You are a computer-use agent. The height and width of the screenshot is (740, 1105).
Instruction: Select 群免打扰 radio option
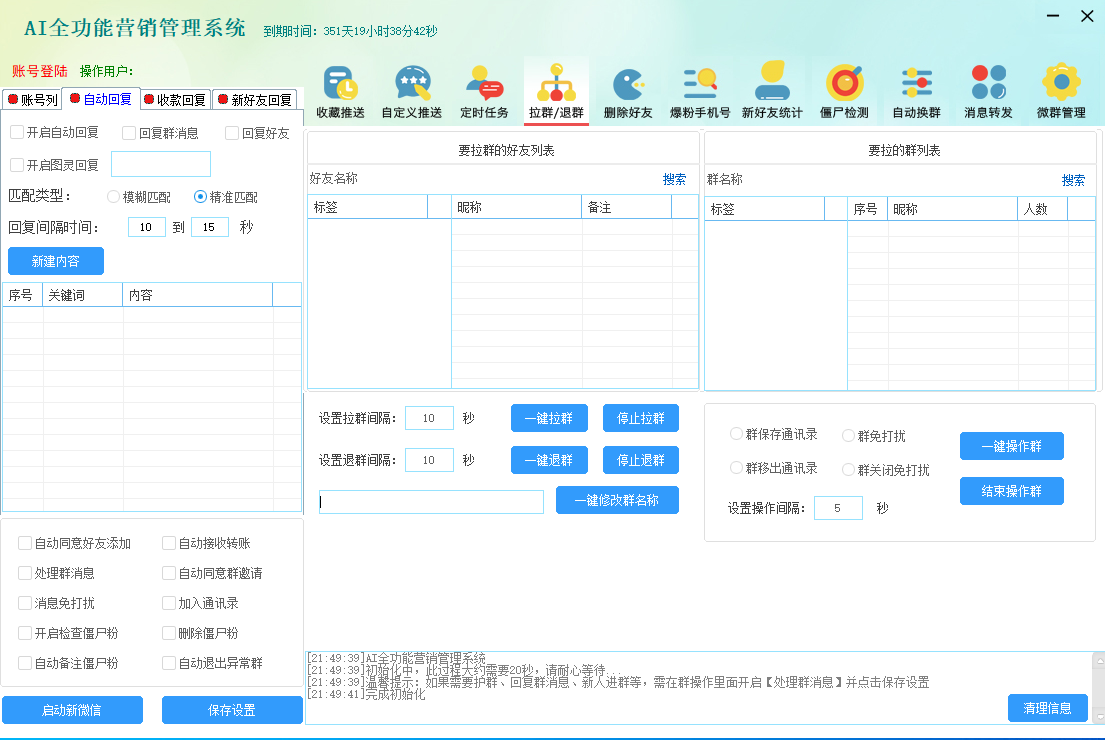coord(848,436)
